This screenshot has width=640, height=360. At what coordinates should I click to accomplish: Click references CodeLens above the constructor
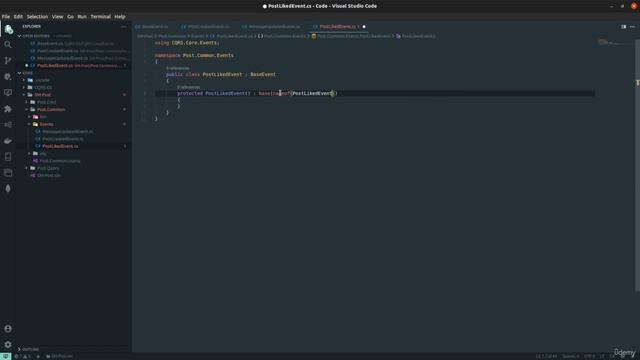[x=189, y=87]
